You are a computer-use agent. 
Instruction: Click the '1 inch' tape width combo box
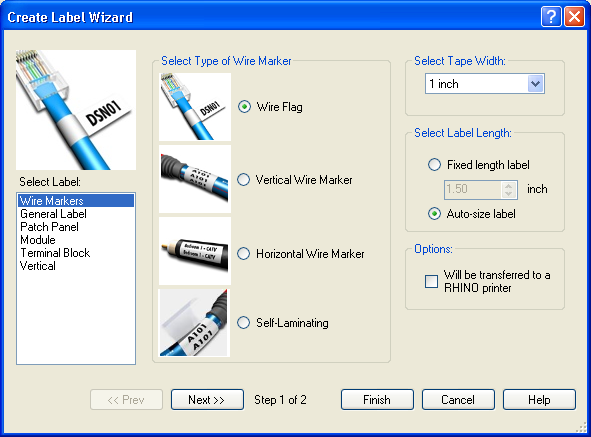tap(485, 83)
